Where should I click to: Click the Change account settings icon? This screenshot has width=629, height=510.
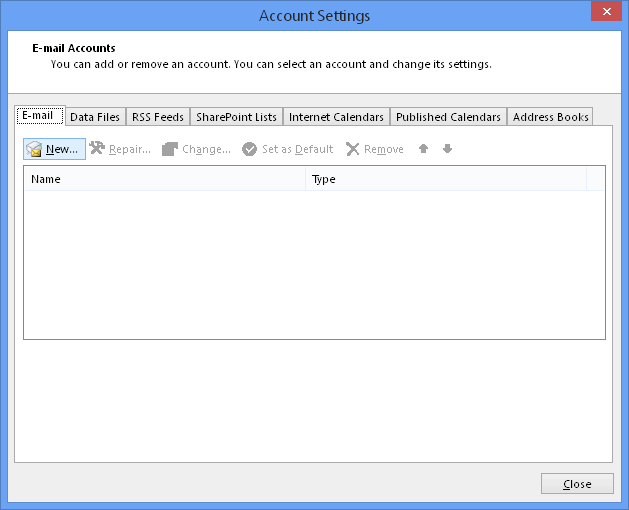[170, 149]
